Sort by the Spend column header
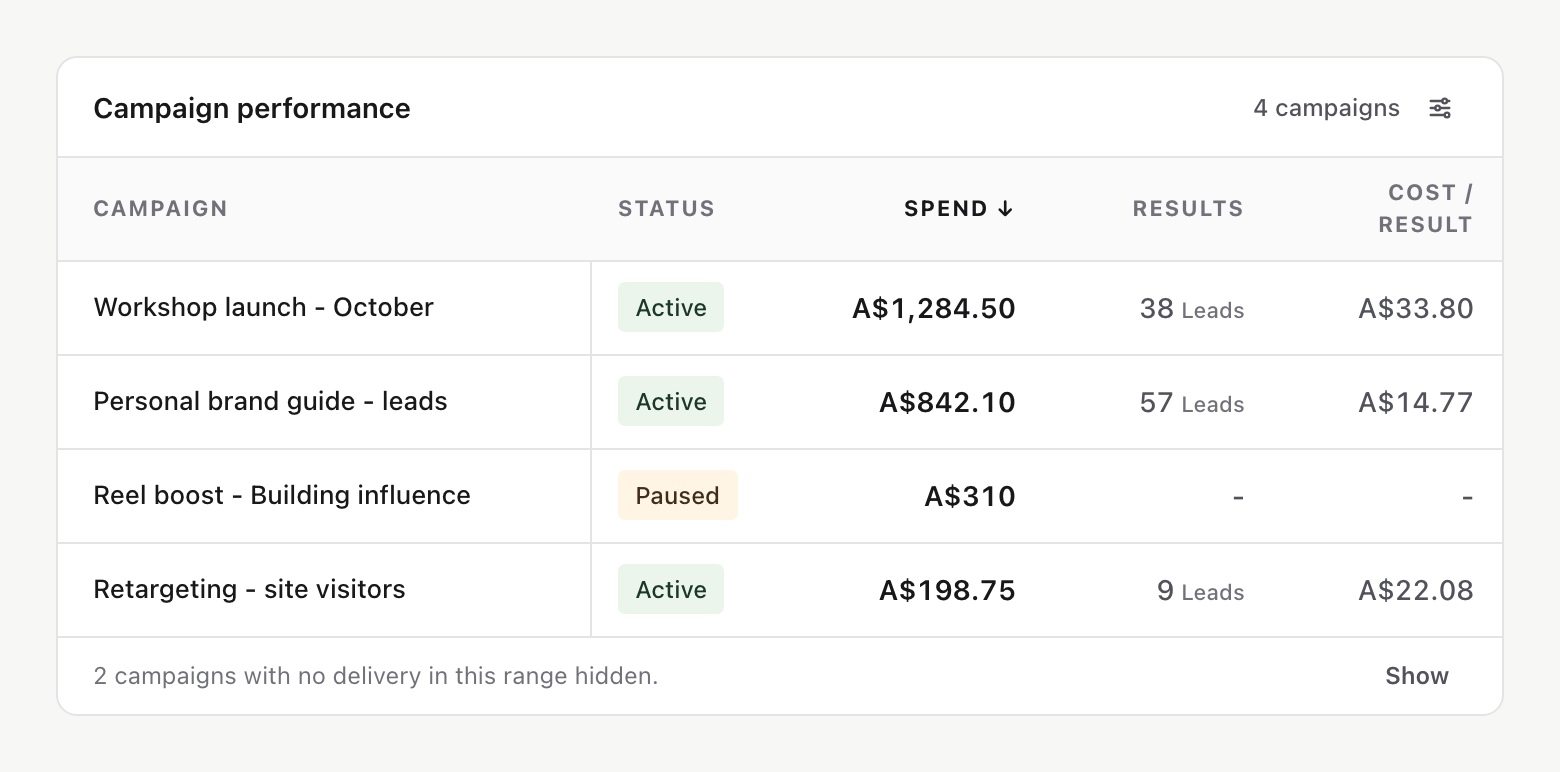This screenshot has width=1560, height=772. tap(959, 209)
